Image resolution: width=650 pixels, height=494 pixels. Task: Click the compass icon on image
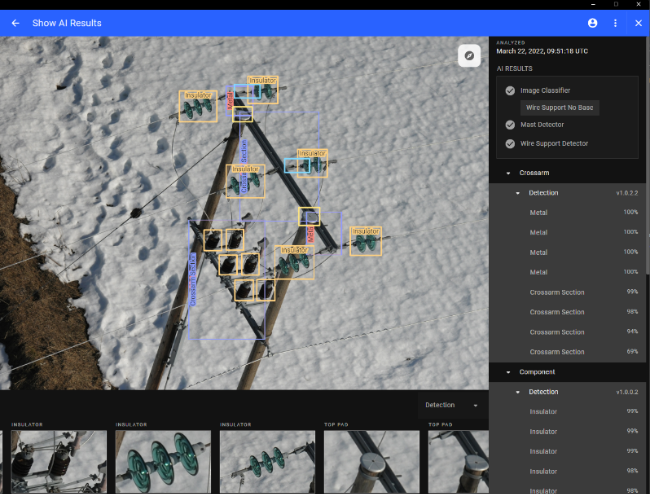click(468, 56)
